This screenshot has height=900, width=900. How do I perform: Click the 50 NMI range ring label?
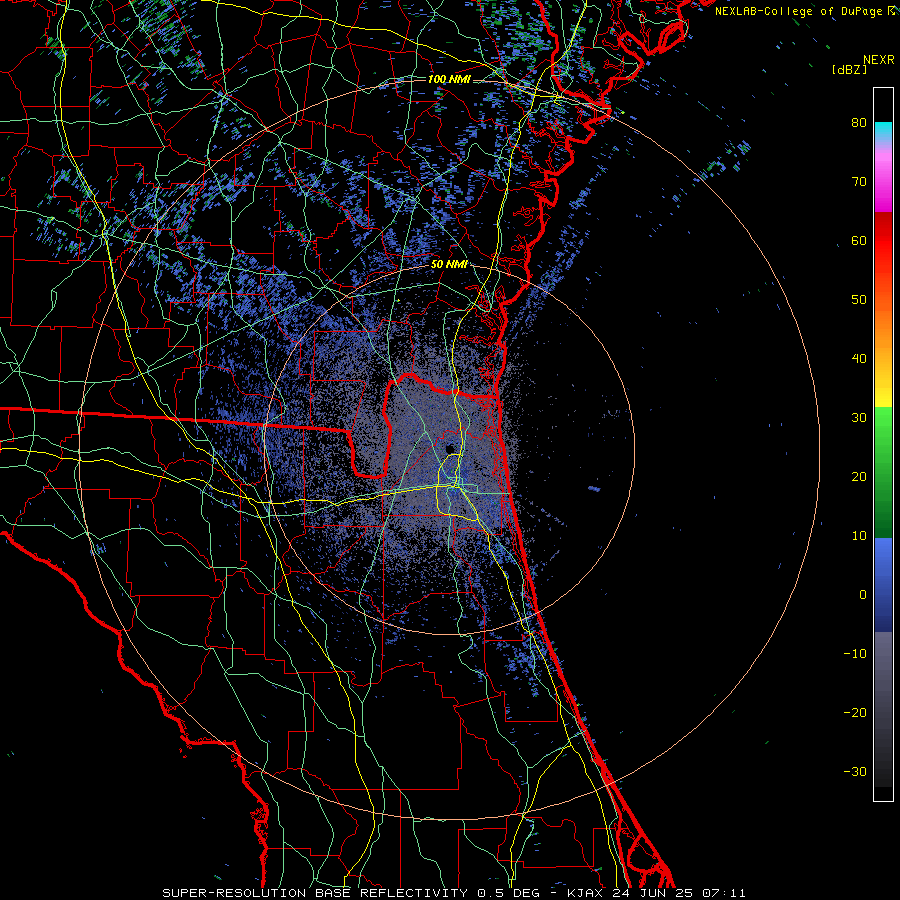pos(449,265)
